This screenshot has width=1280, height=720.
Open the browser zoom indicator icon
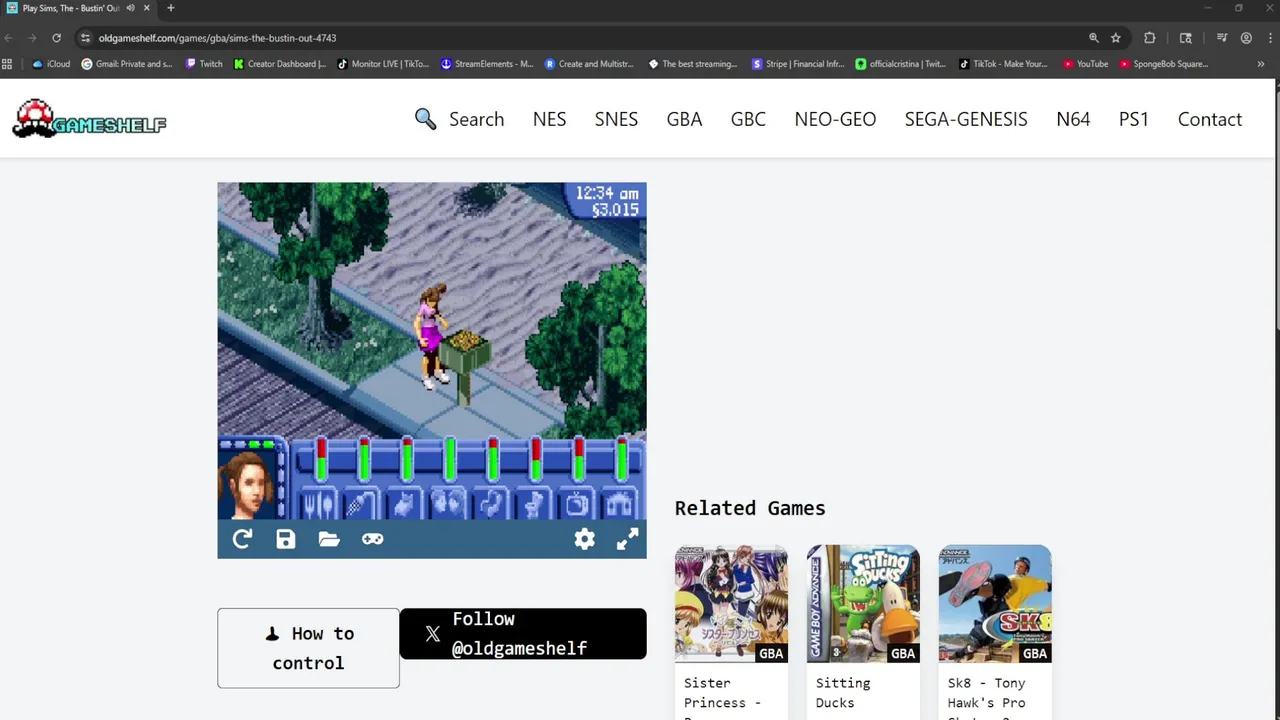[1094, 38]
